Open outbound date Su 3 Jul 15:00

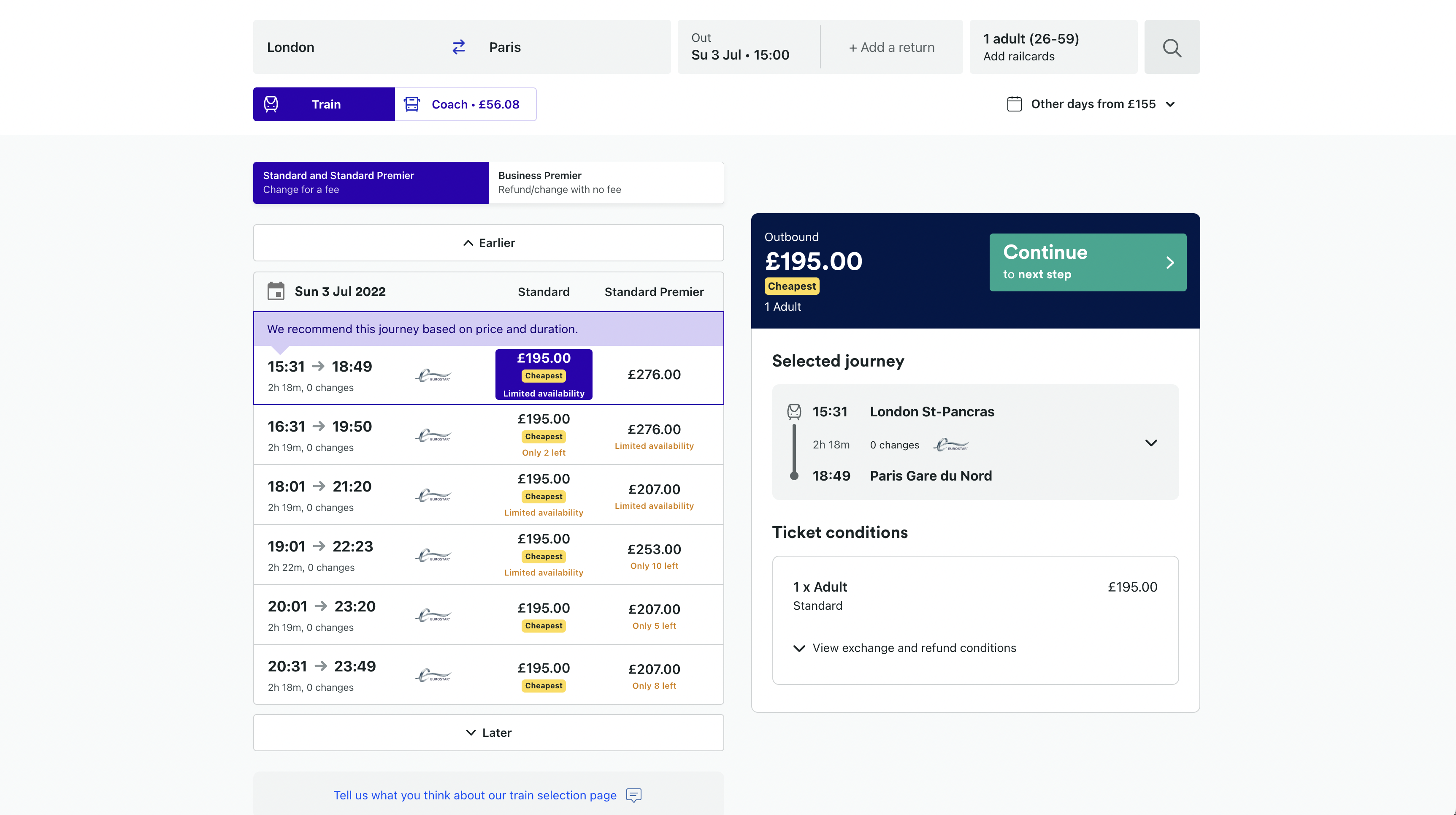pos(748,47)
